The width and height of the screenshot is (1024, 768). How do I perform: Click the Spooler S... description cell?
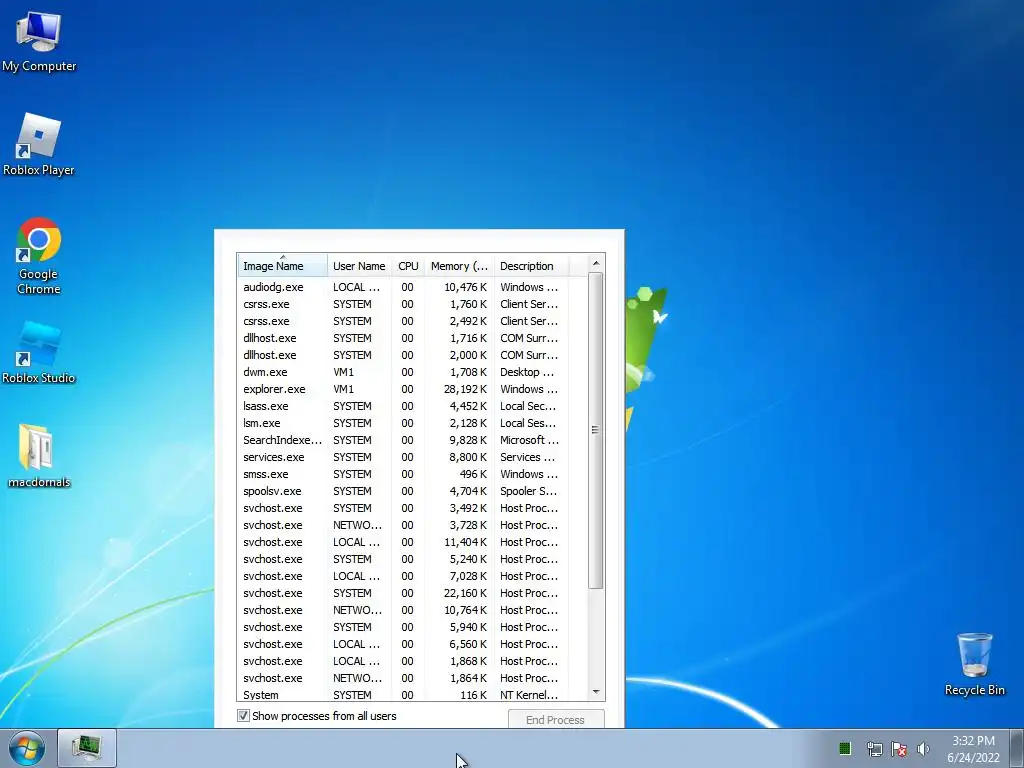tap(528, 490)
